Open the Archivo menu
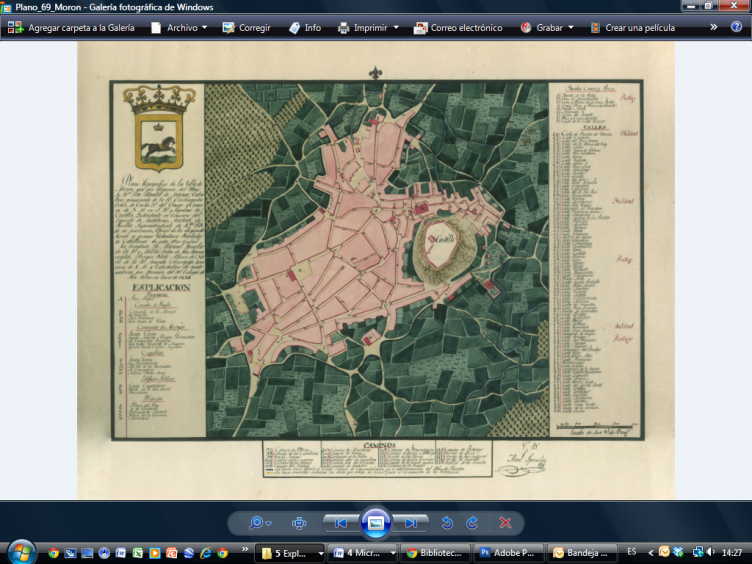This screenshot has width=752, height=564. click(x=178, y=28)
